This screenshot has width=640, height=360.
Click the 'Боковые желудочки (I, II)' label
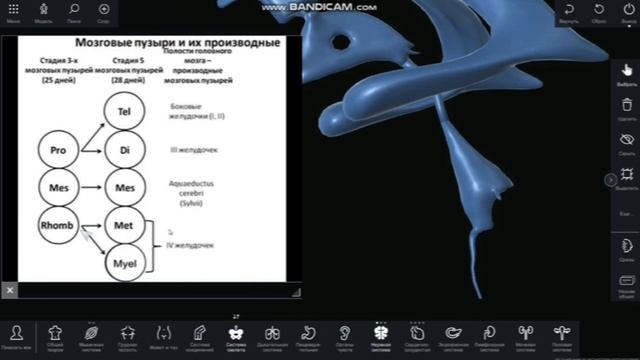coord(197,111)
